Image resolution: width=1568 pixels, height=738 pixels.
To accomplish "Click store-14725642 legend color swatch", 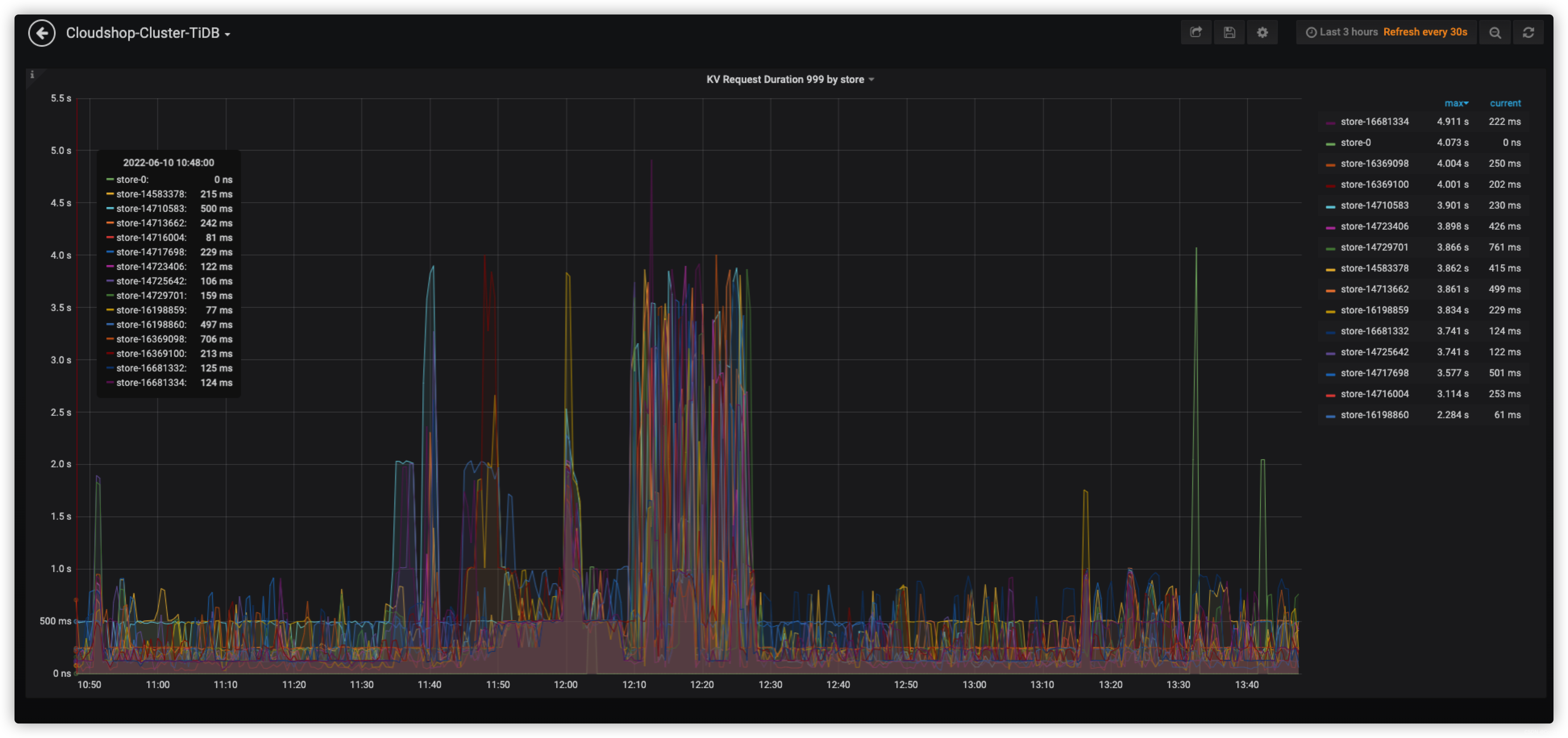I will (1331, 353).
